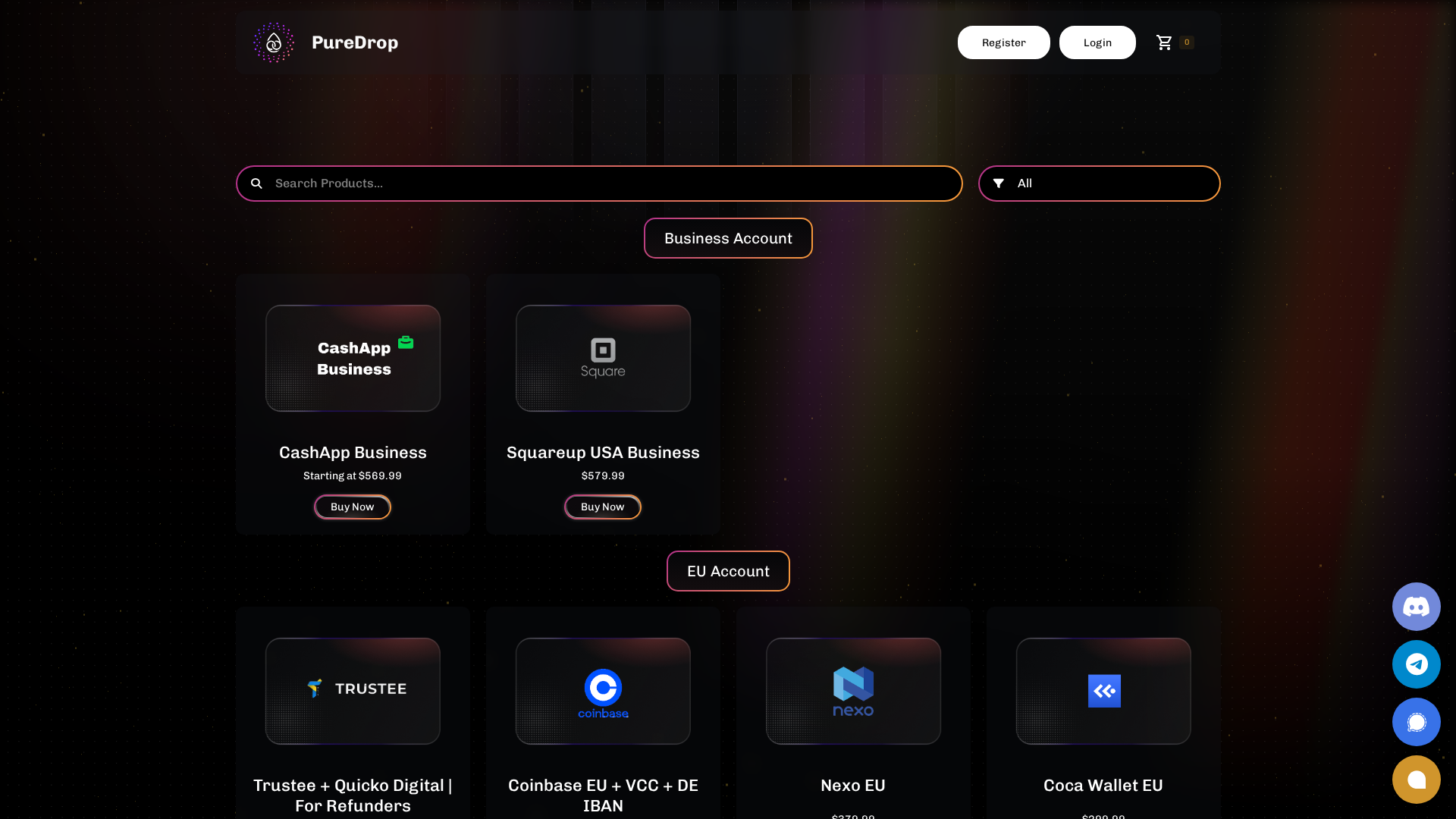Click the Nexo EU product image
The width and height of the screenshot is (1456, 819).
(x=852, y=691)
